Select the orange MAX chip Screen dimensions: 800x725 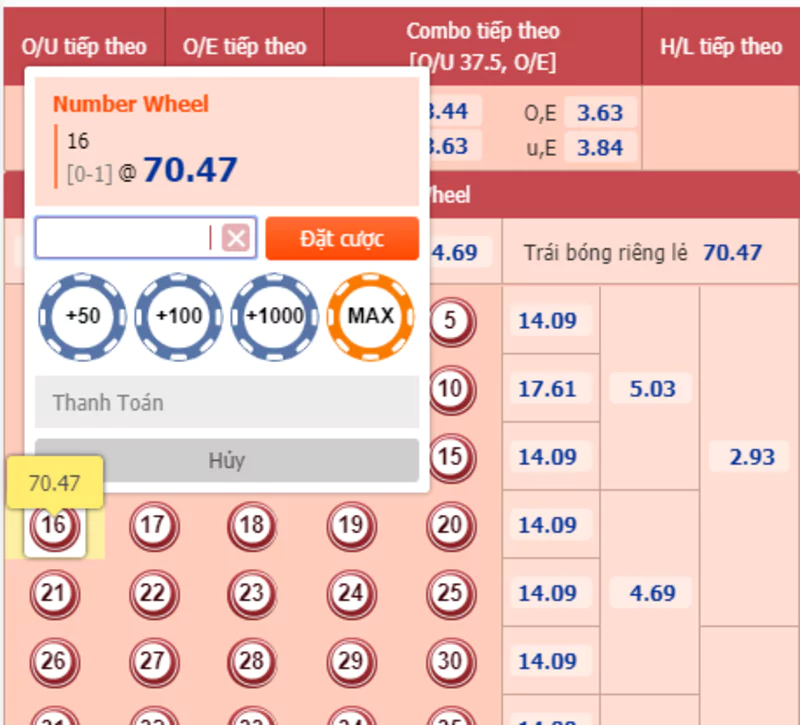point(370,316)
